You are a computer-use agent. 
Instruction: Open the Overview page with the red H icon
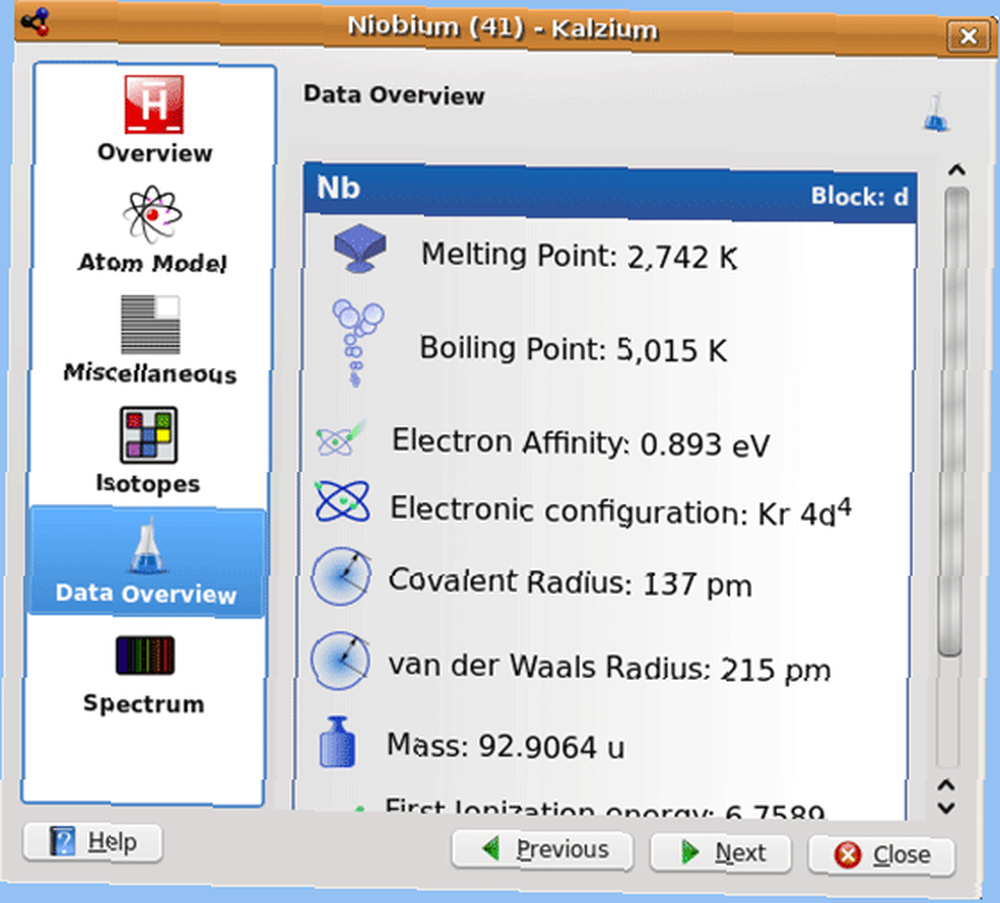coord(154,104)
